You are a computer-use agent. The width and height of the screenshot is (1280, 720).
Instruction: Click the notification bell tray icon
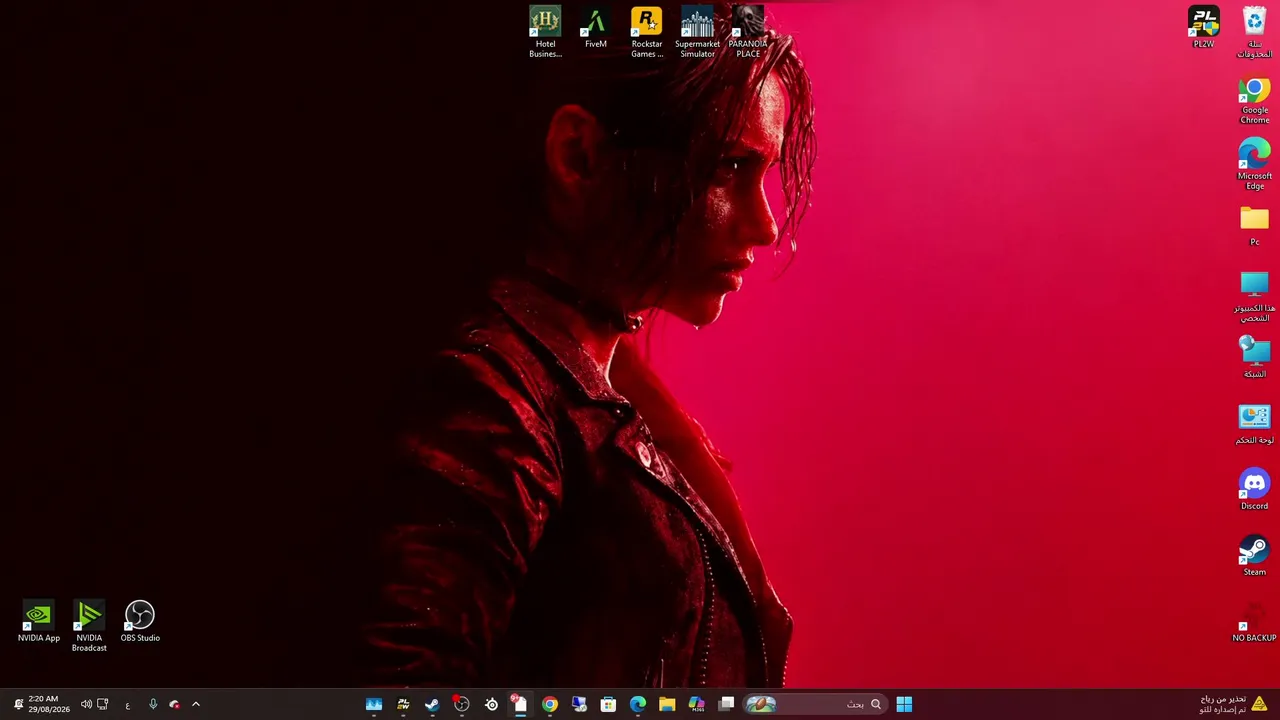(18, 704)
